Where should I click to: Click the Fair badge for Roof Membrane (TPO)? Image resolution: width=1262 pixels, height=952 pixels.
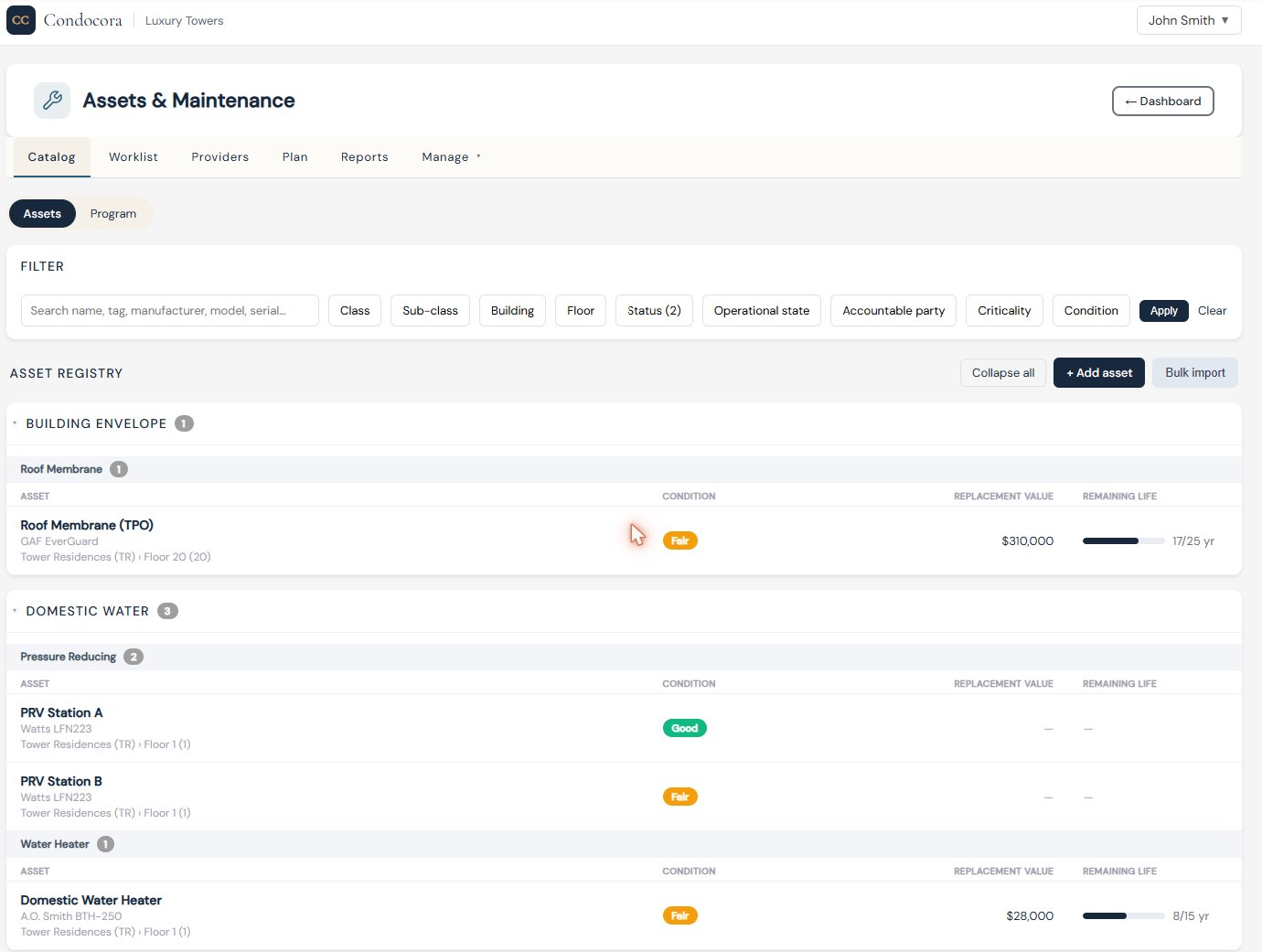680,541
